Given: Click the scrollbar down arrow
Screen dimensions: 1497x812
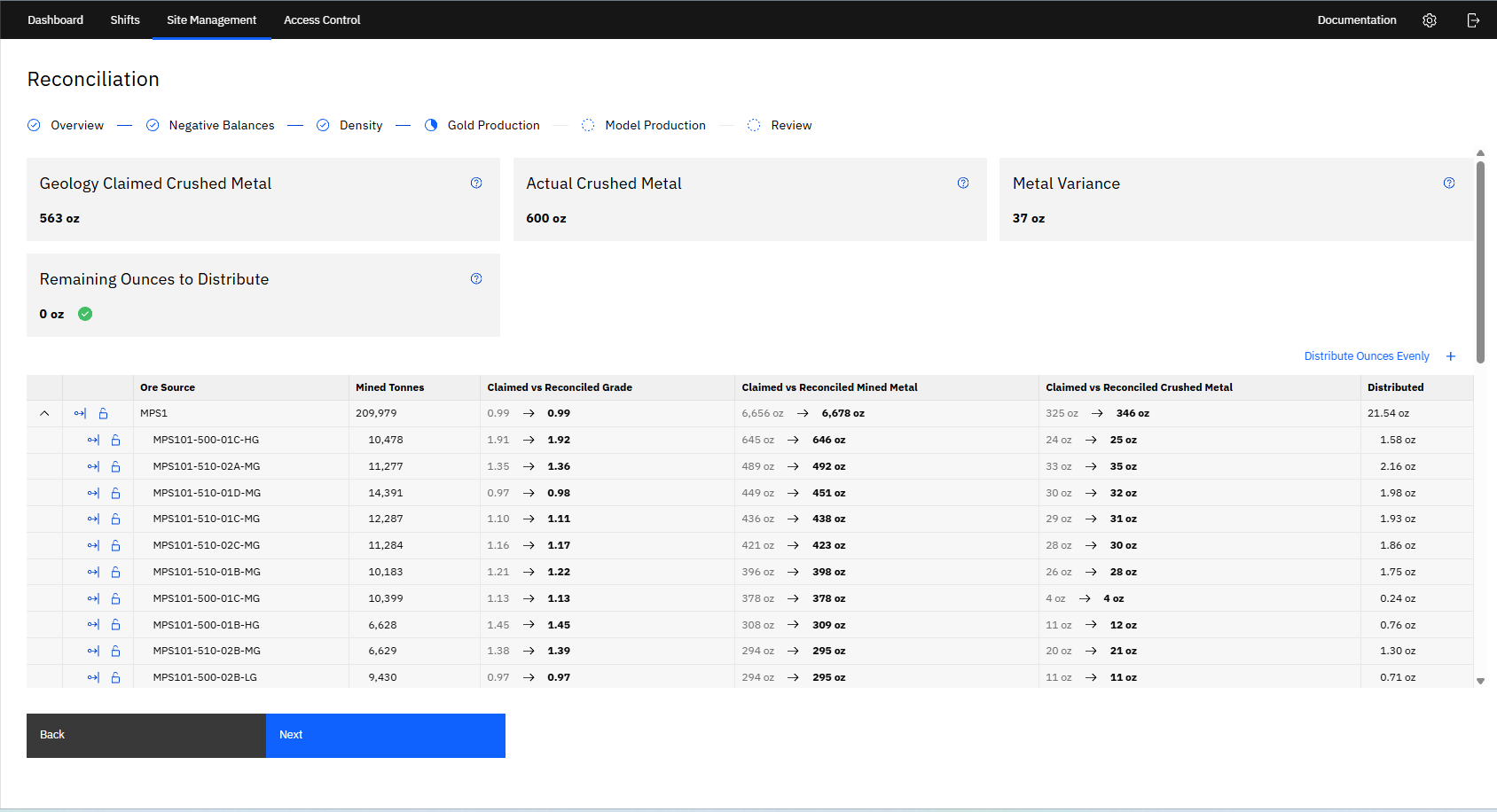Looking at the screenshot, I should coord(1479,681).
